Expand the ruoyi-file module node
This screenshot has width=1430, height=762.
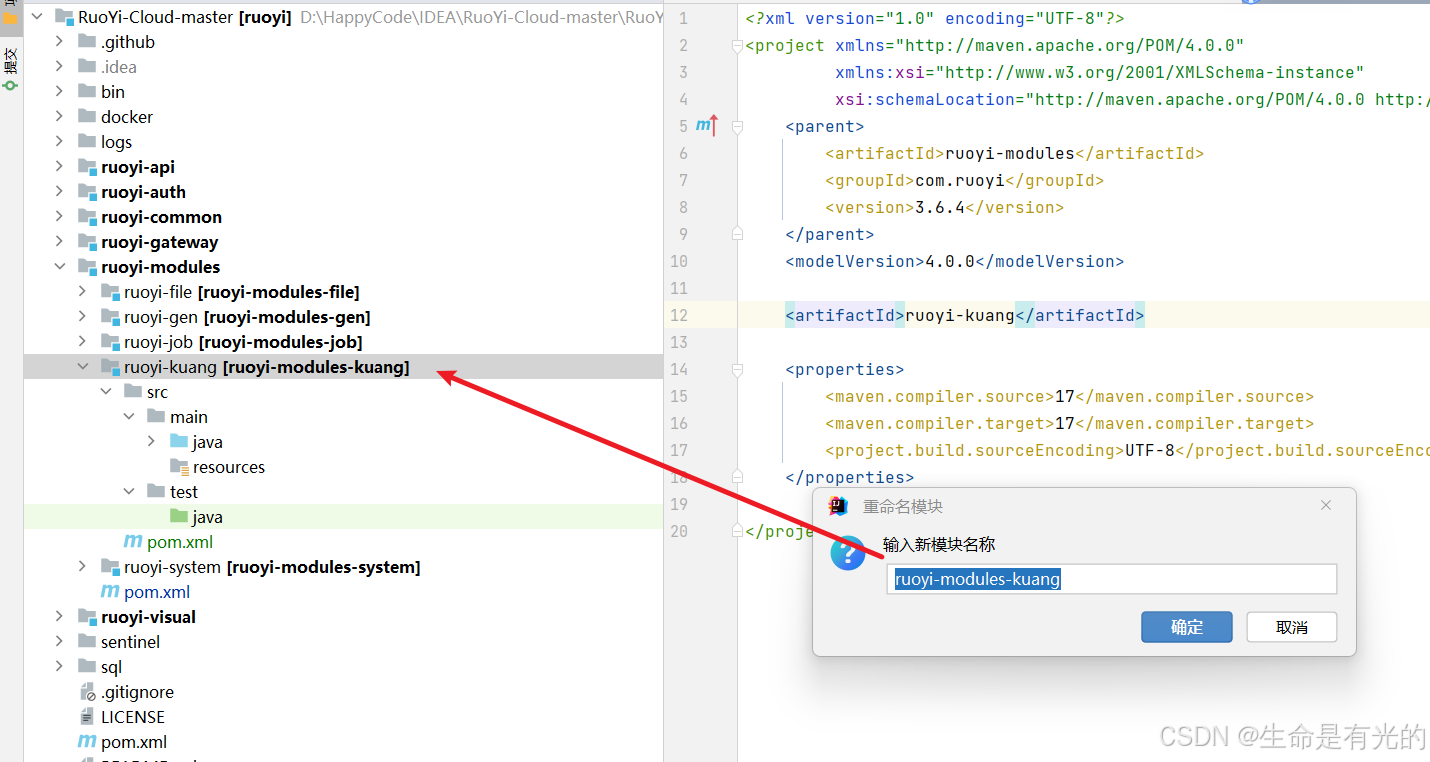click(83, 292)
